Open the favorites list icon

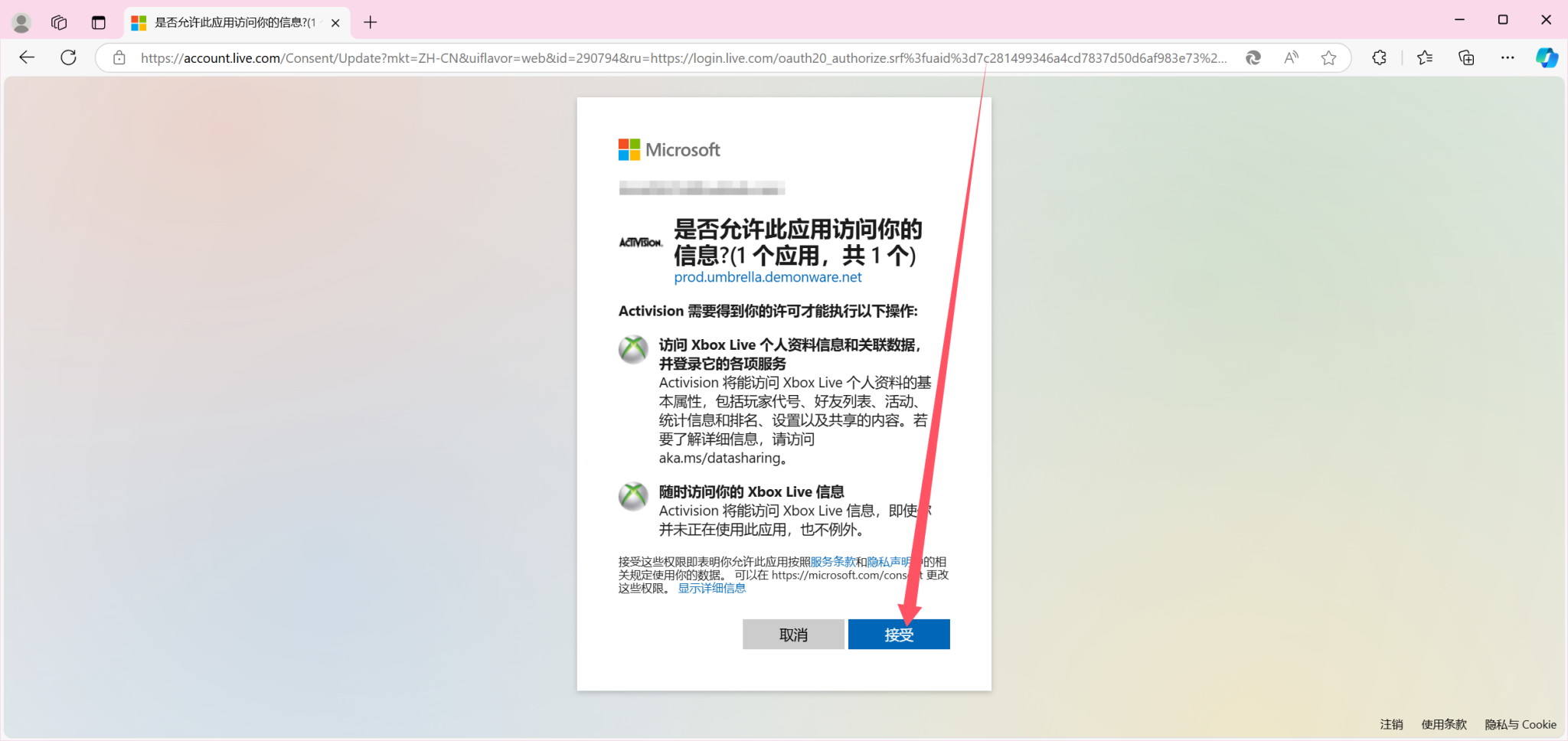(x=1424, y=57)
